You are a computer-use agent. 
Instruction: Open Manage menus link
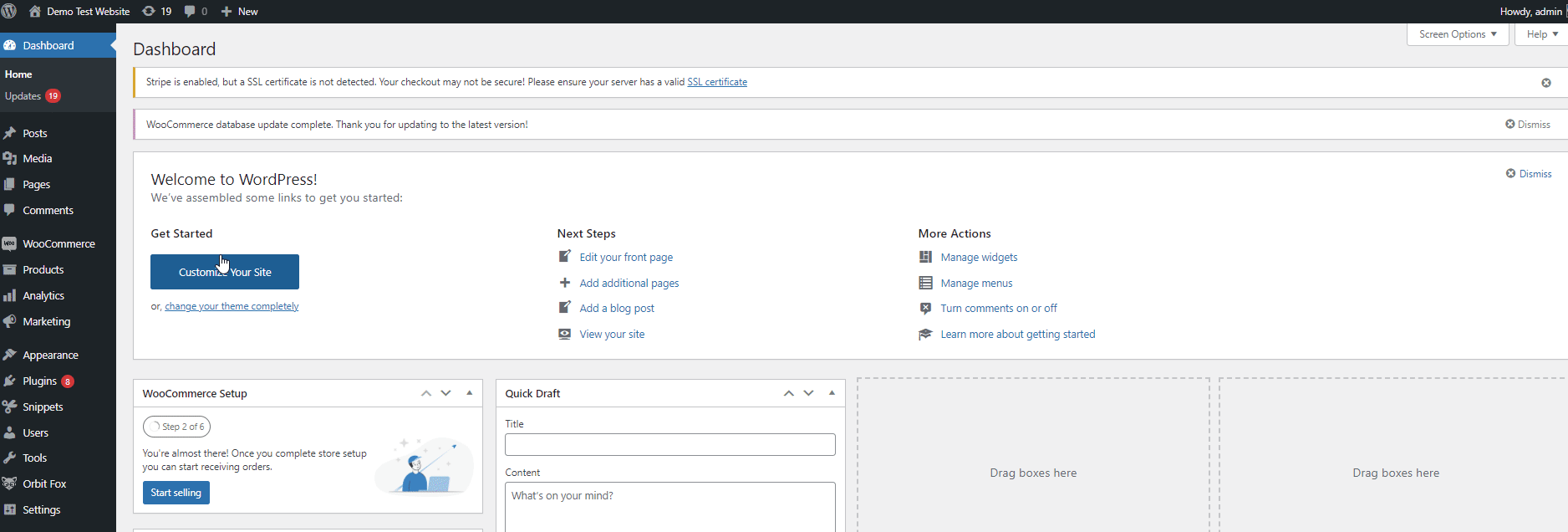(976, 284)
